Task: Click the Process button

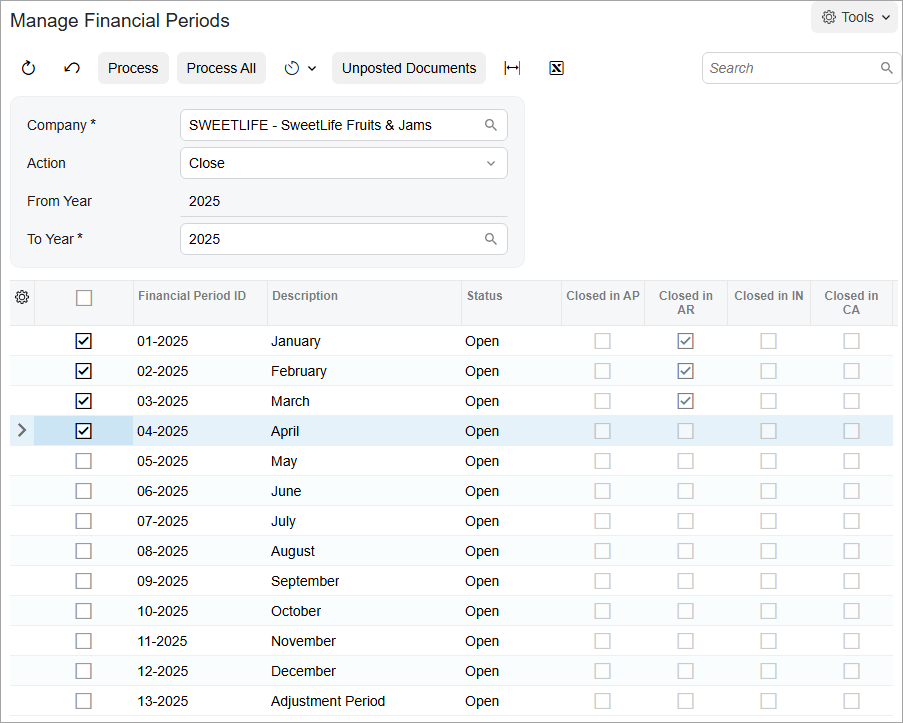Action: coord(133,68)
